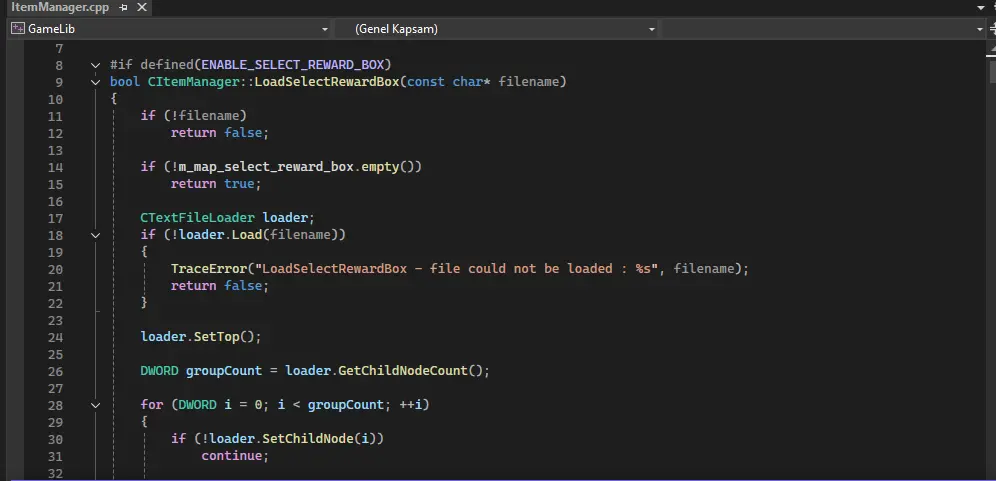The width and height of the screenshot is (996, 481).
Task: Click on 'loader.Load' at line 18
Action: click(220, 235)
